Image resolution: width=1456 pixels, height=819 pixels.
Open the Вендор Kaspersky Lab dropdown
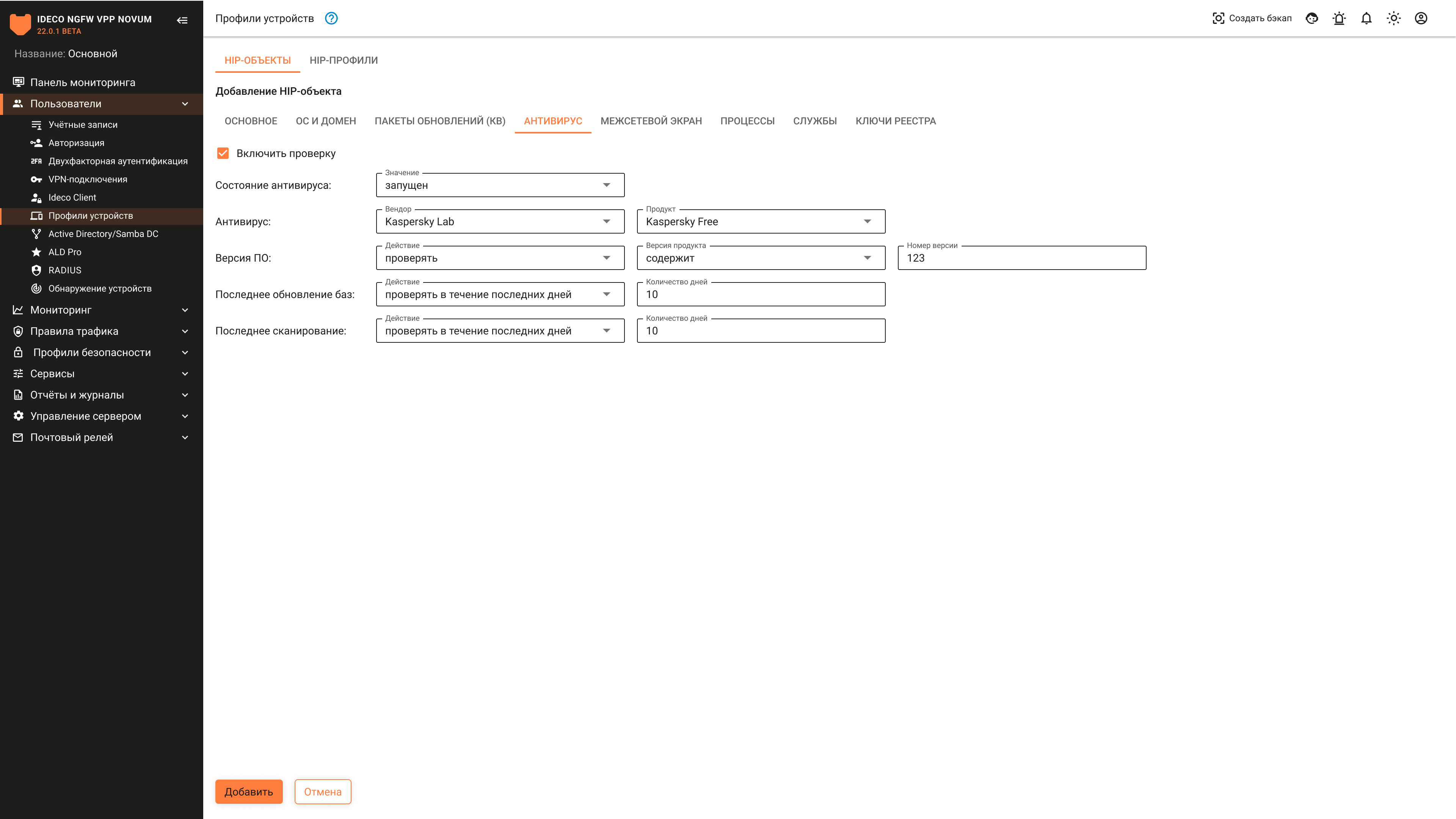[500, 221]
